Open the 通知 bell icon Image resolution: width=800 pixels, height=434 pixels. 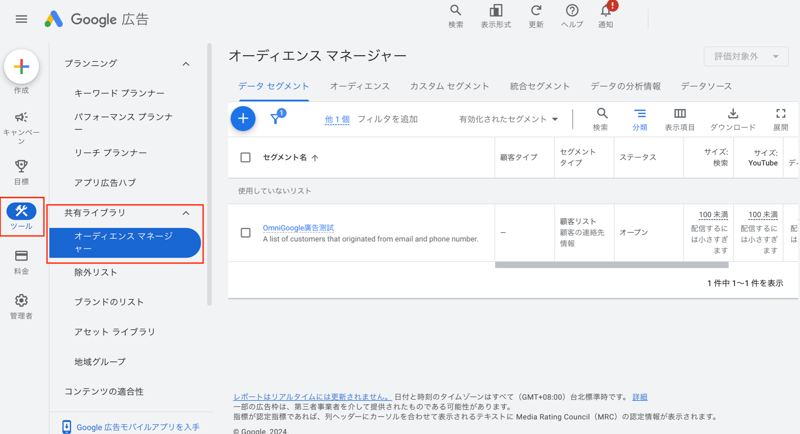pyautogui.click(x=606, y=12)
